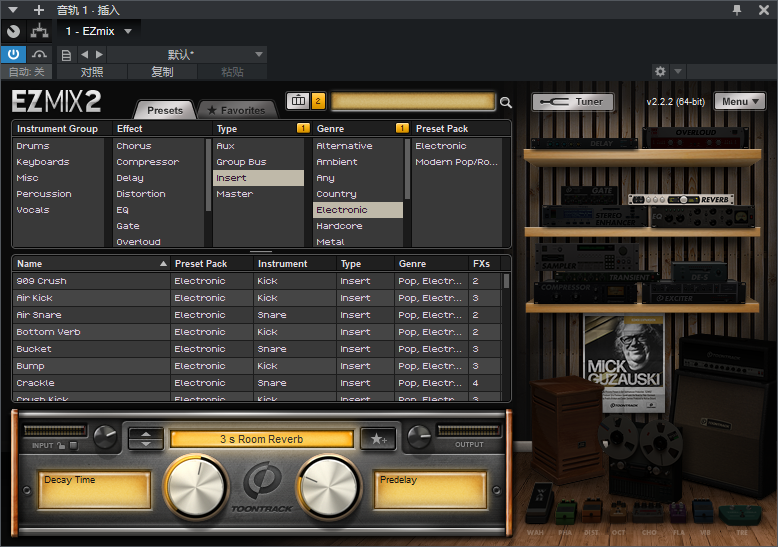Sort by FXs column header
778x547 pixels.
coord(485,264)
